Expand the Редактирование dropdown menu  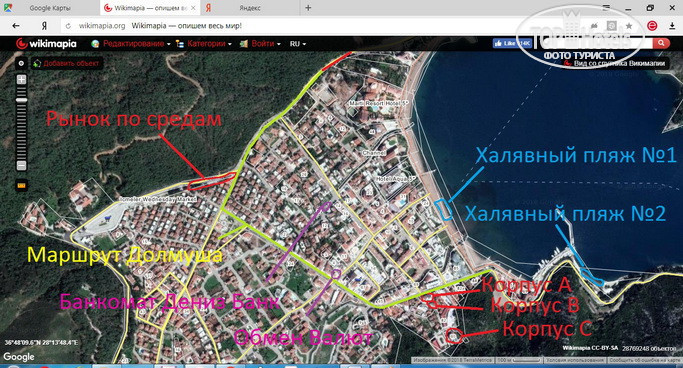pos(131,44)
